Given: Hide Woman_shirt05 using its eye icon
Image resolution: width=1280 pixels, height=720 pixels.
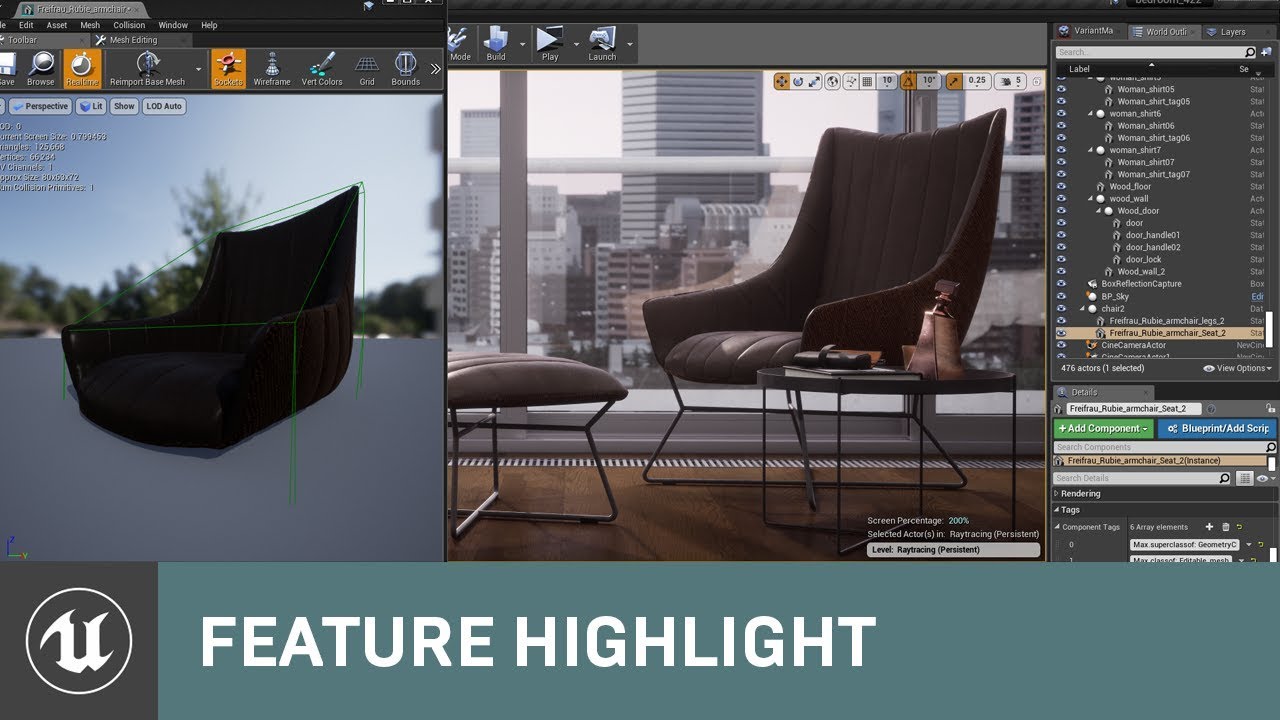Looking at the screenshot, I should 1062,89.
